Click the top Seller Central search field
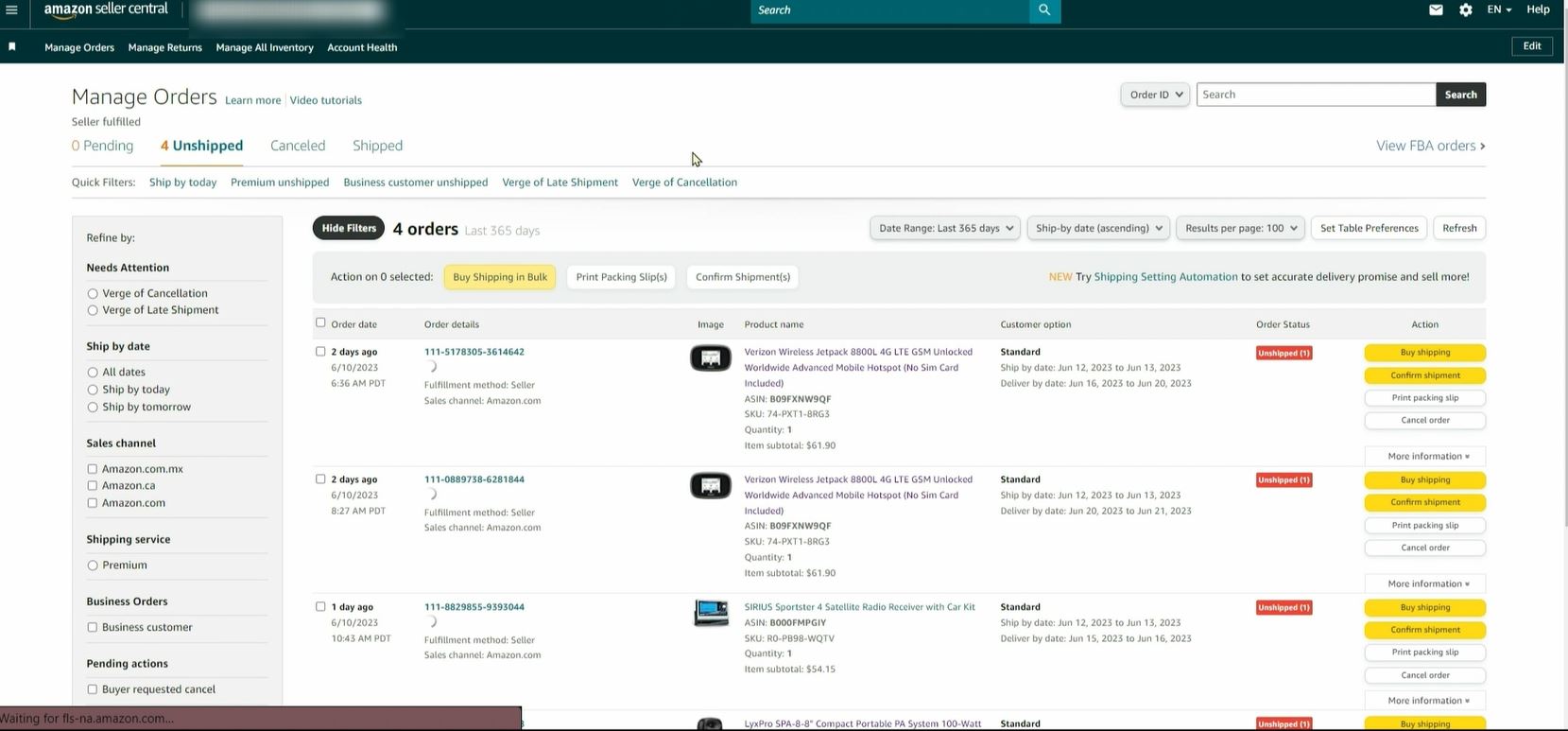 coord(890,10)
